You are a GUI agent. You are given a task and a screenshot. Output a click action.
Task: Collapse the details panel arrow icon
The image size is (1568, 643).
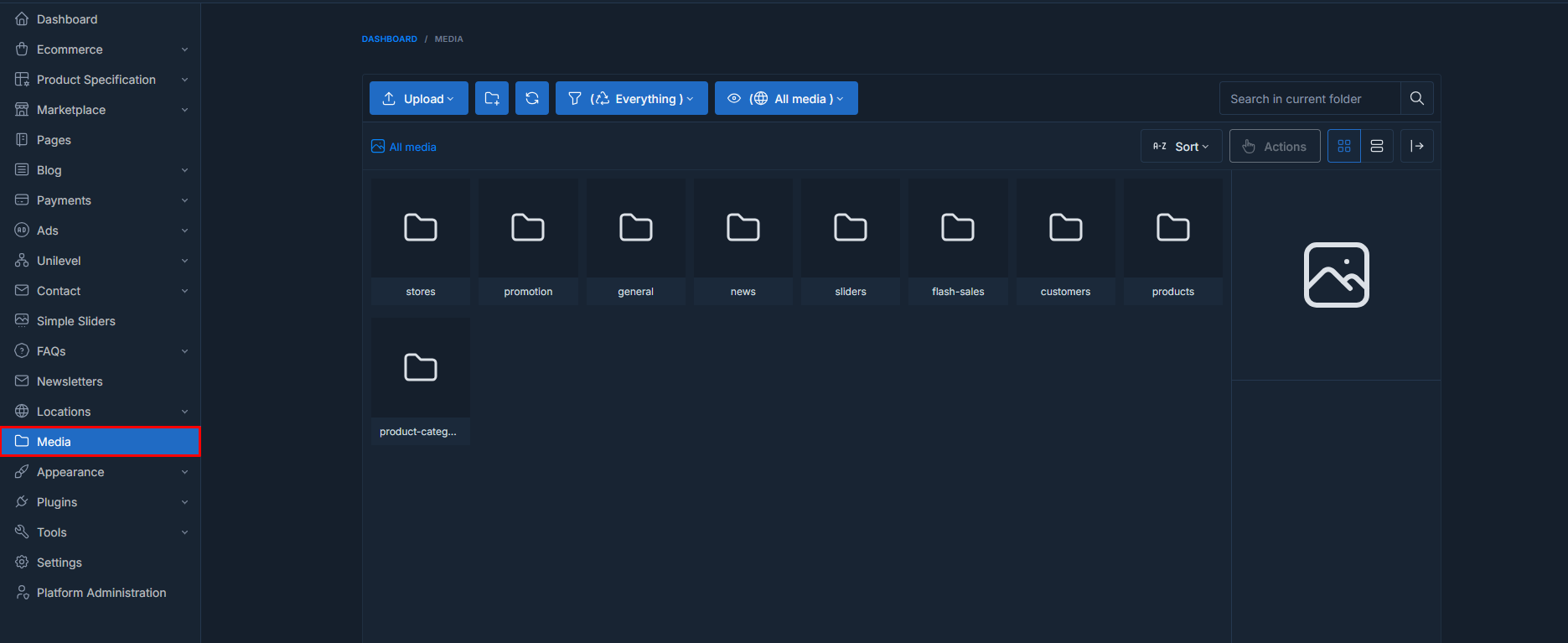point(1416,146)
